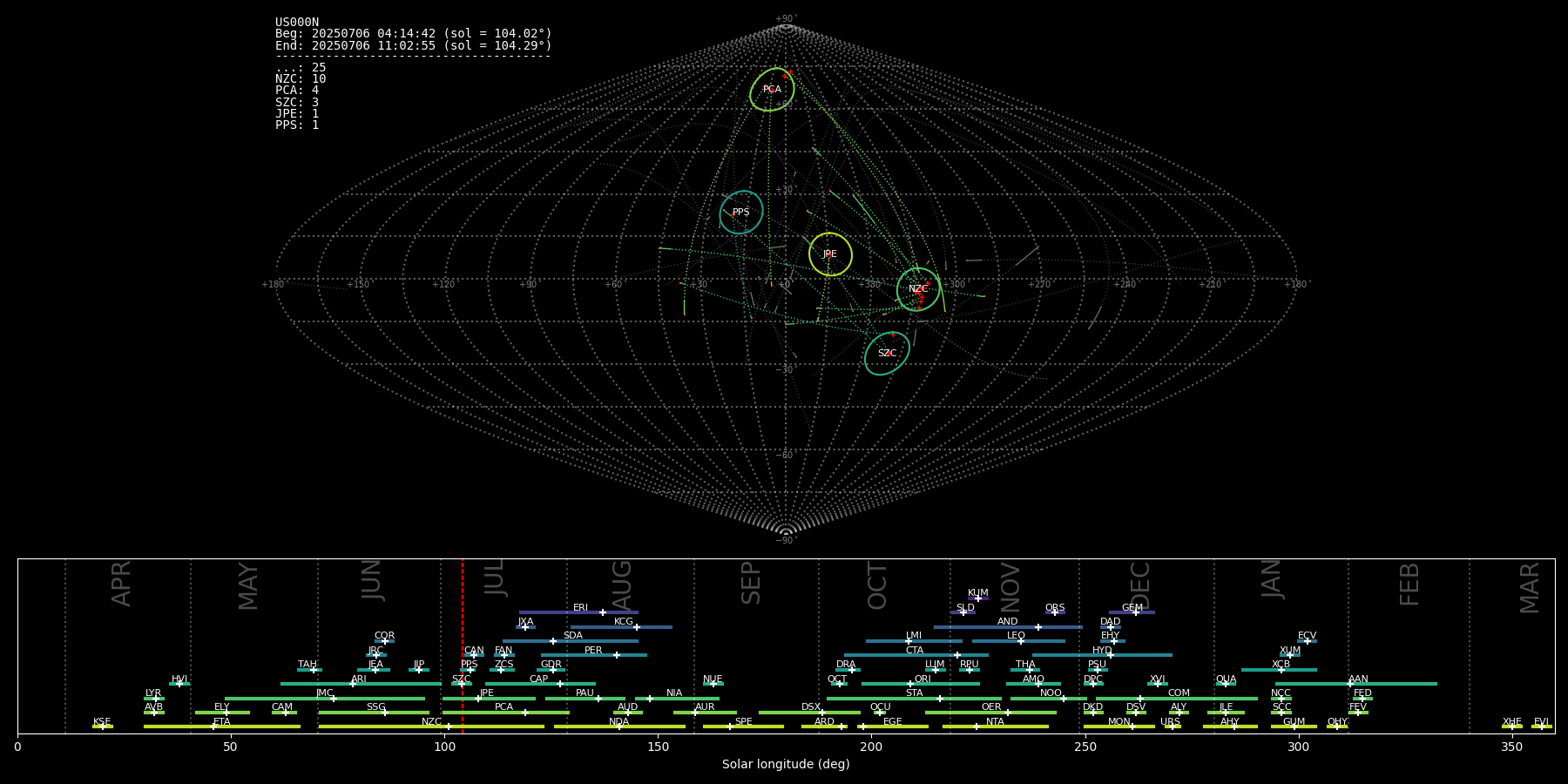Screen dimensions: 1568x784
Task: Click the NTA shower bar
Action: point(996,727)
